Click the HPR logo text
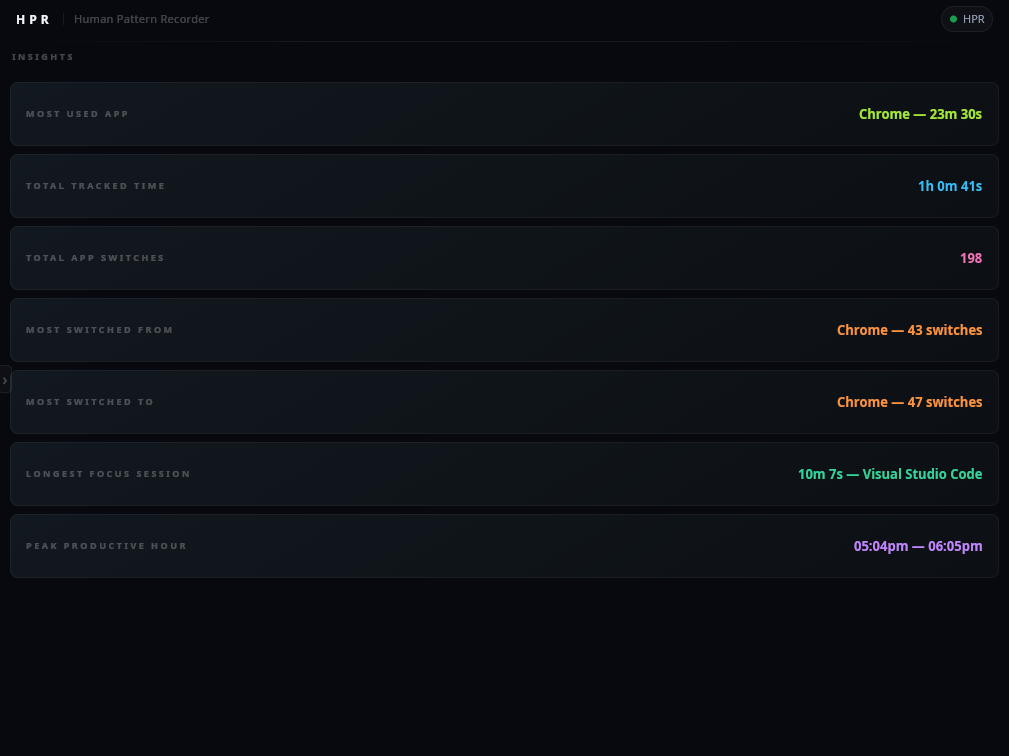The height and width of the screenshot is (756, 1009). [x=33, y=19]
